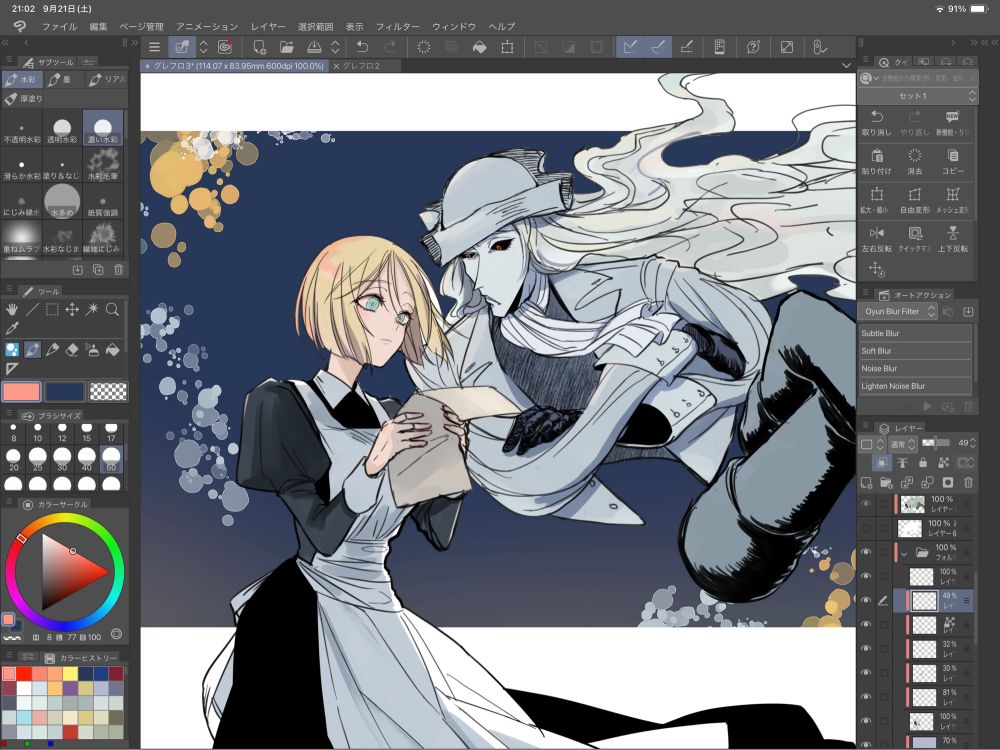Run the Subtle Blur auto action
The height and width of the screenshot is (750, 1000).
coord(915,333)
